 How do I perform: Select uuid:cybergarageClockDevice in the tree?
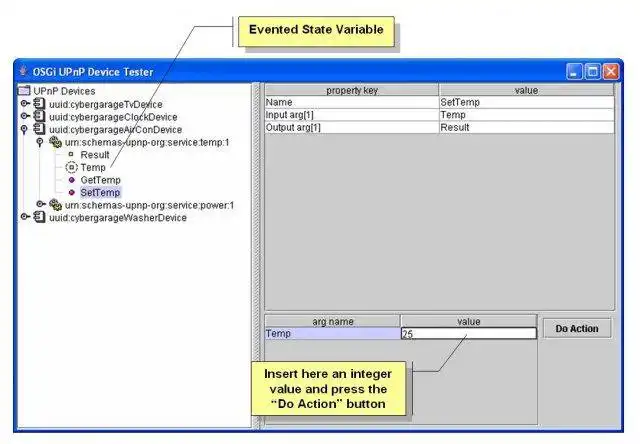[x=113, y=117]
